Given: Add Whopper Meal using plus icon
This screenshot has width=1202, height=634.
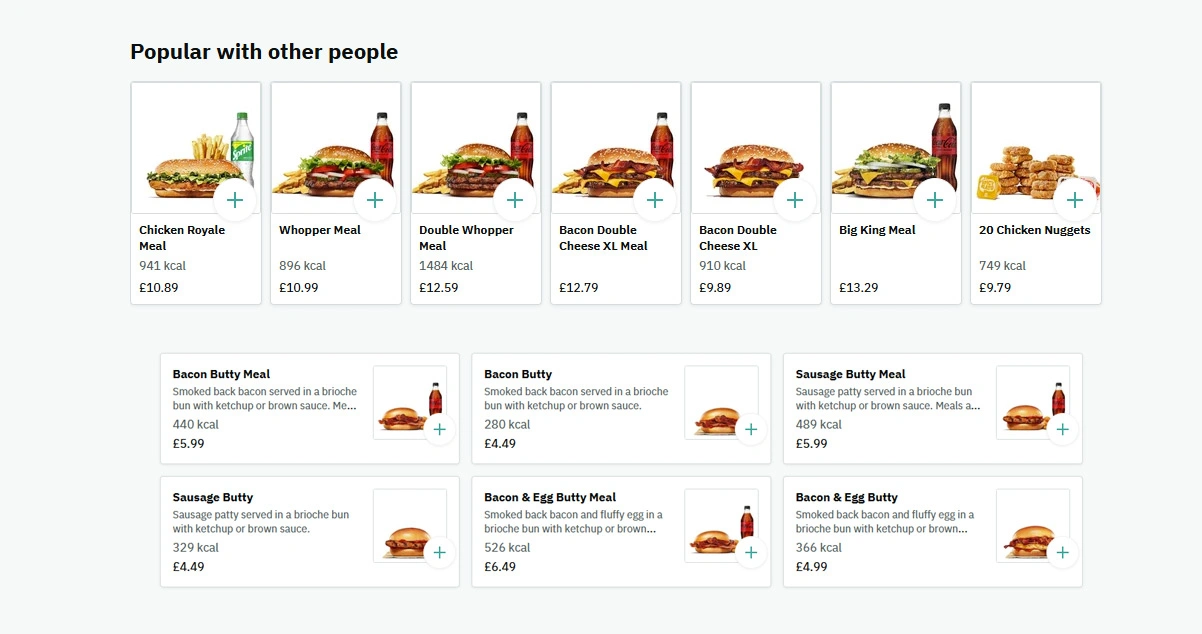Looking at the screenshot, I should pos(375,200).
